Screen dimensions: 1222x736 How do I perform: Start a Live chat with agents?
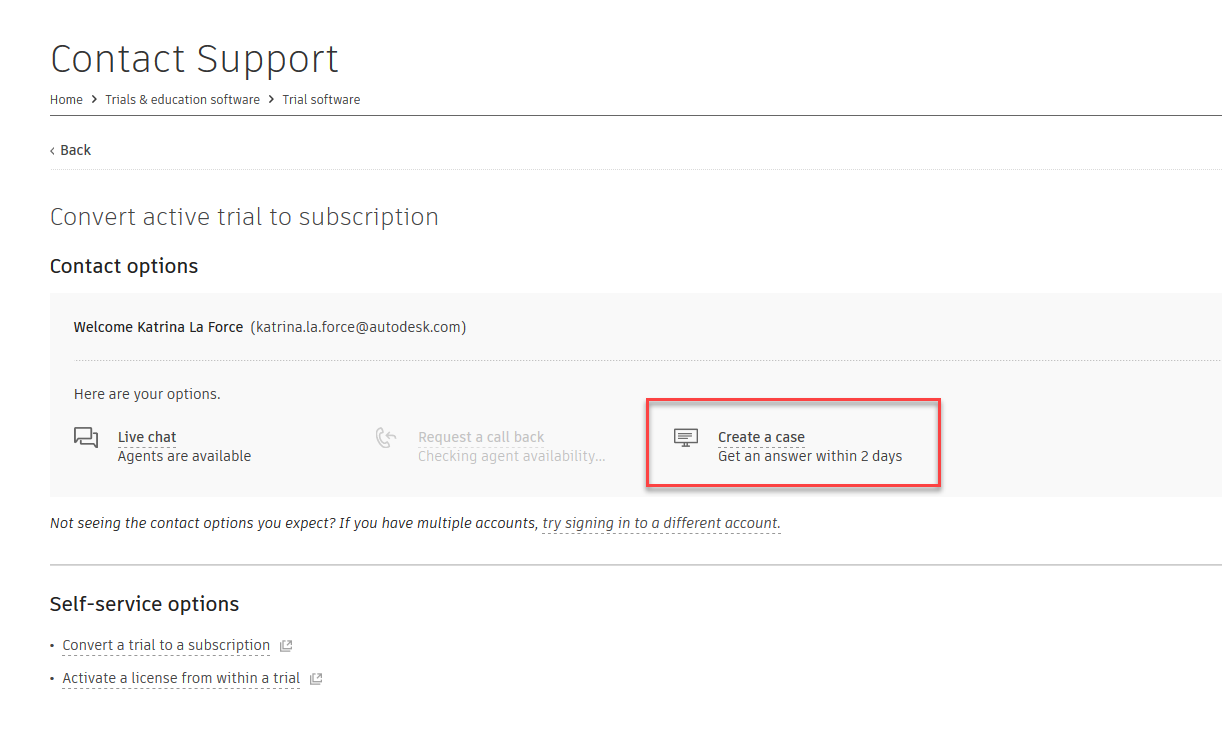click(146, 437)
